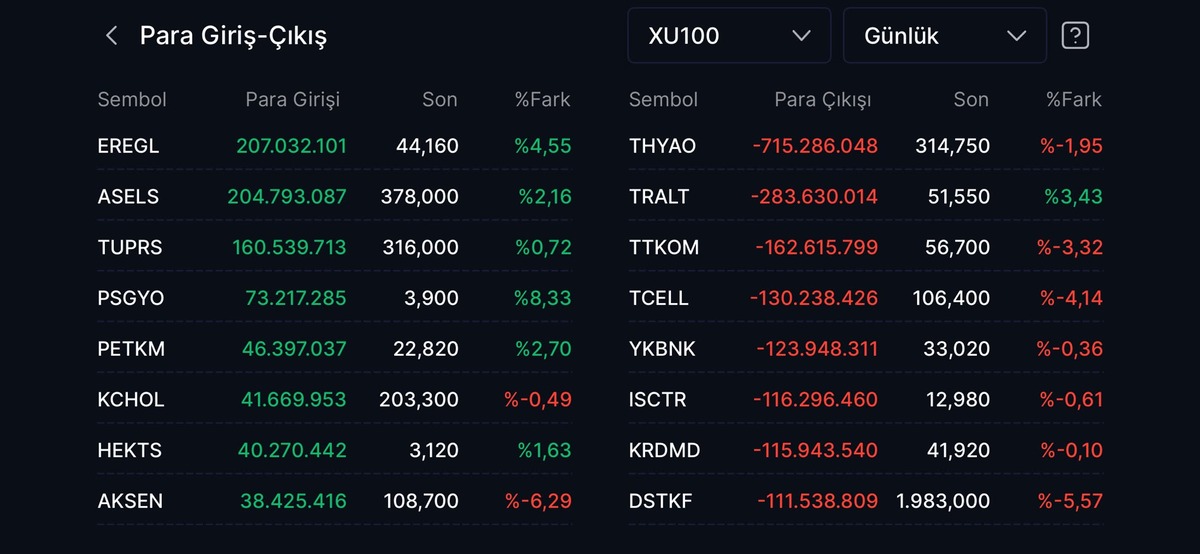This screenshot has height=554, width=1200.
Task: Sort by the Para Girişi column header
Action: [293, 100]
